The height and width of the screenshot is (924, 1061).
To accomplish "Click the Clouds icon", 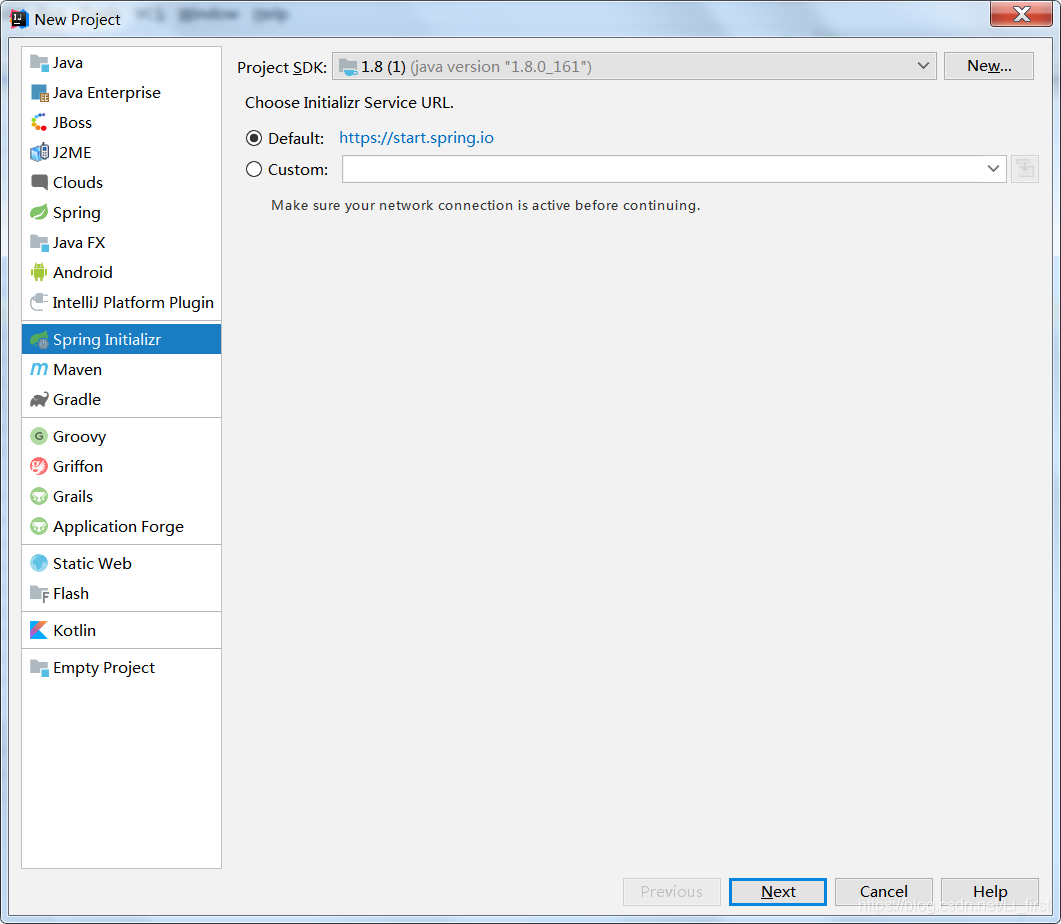I will point(39,183).
